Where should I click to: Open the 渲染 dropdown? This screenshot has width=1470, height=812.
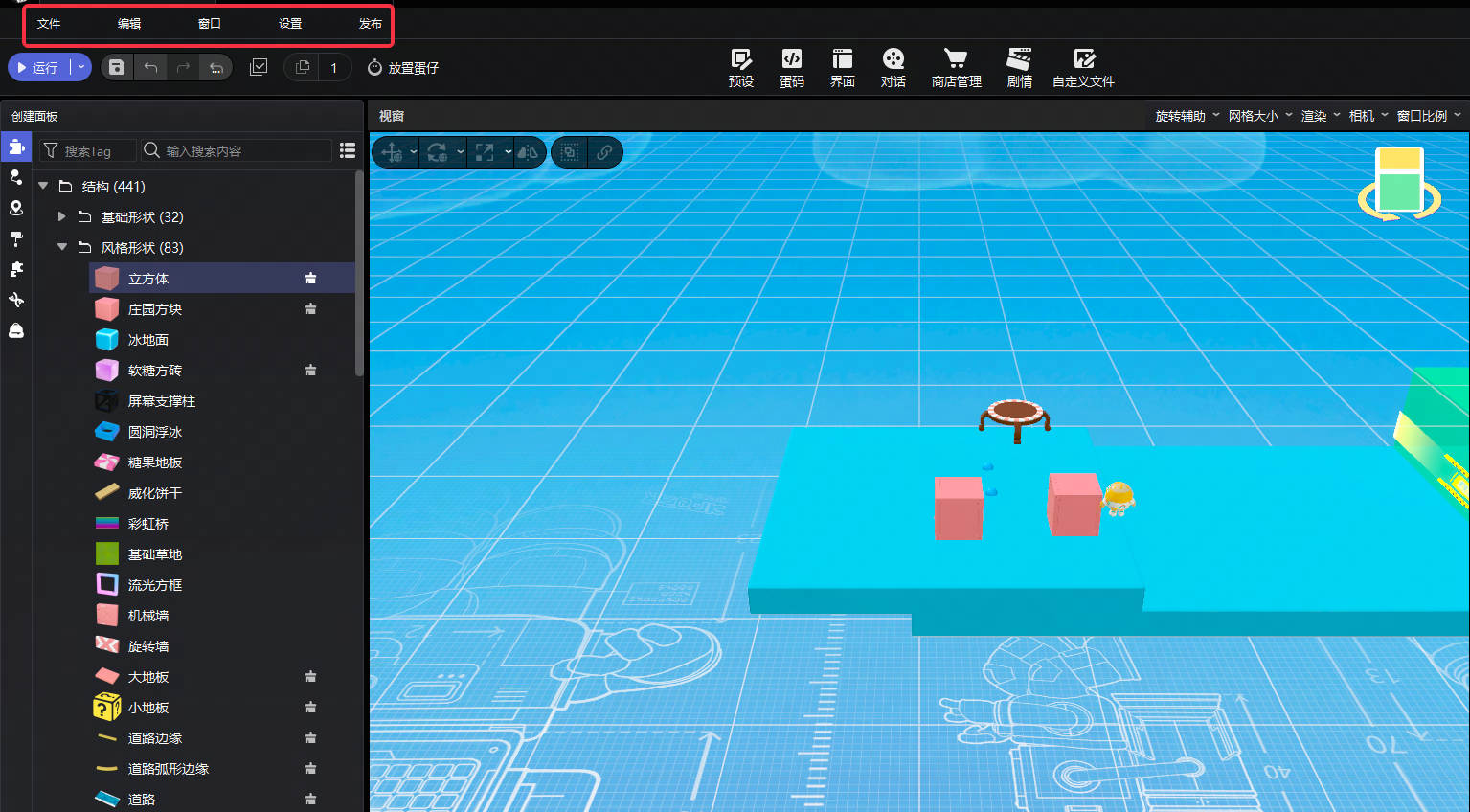tap(1320, 116)
